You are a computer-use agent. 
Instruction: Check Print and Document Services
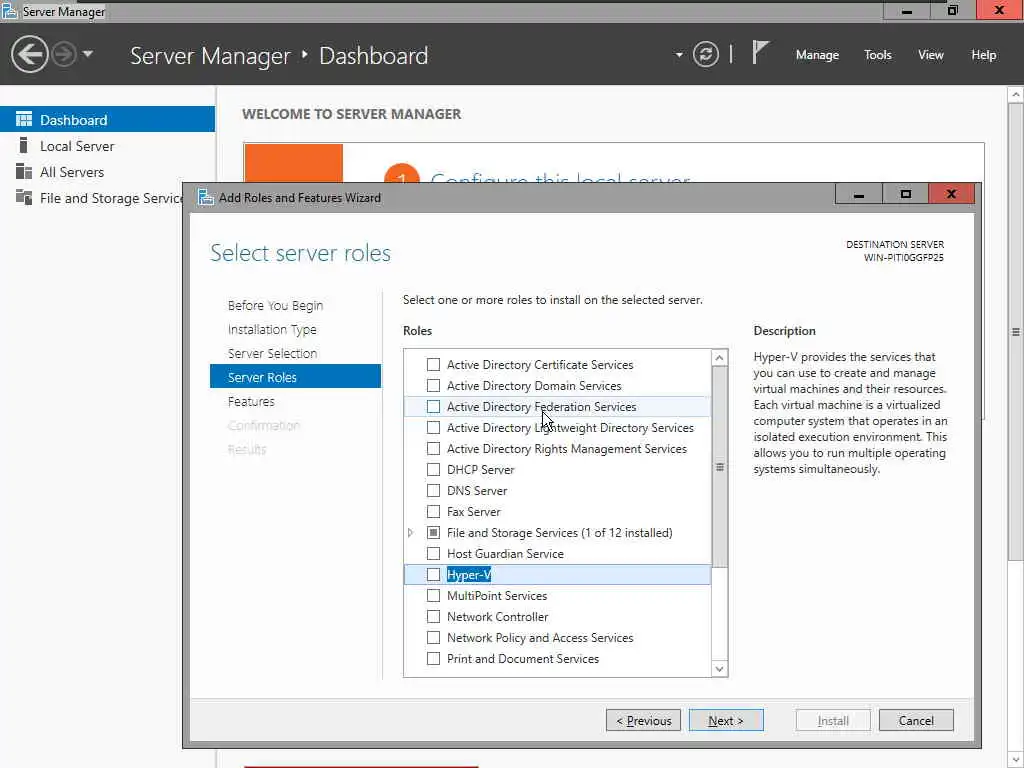[x=433, y=658]
